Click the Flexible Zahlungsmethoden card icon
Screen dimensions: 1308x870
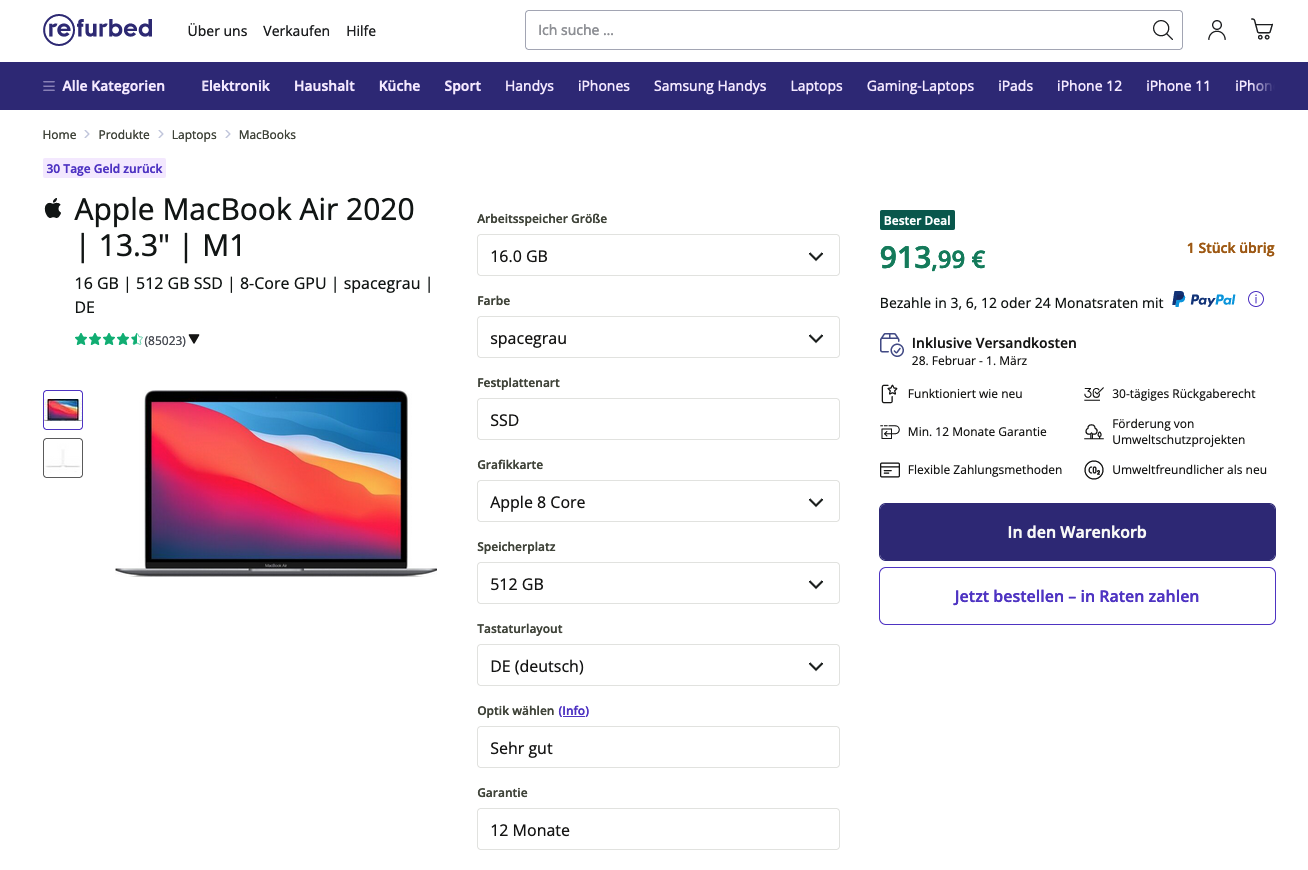[x=889, y=470]
